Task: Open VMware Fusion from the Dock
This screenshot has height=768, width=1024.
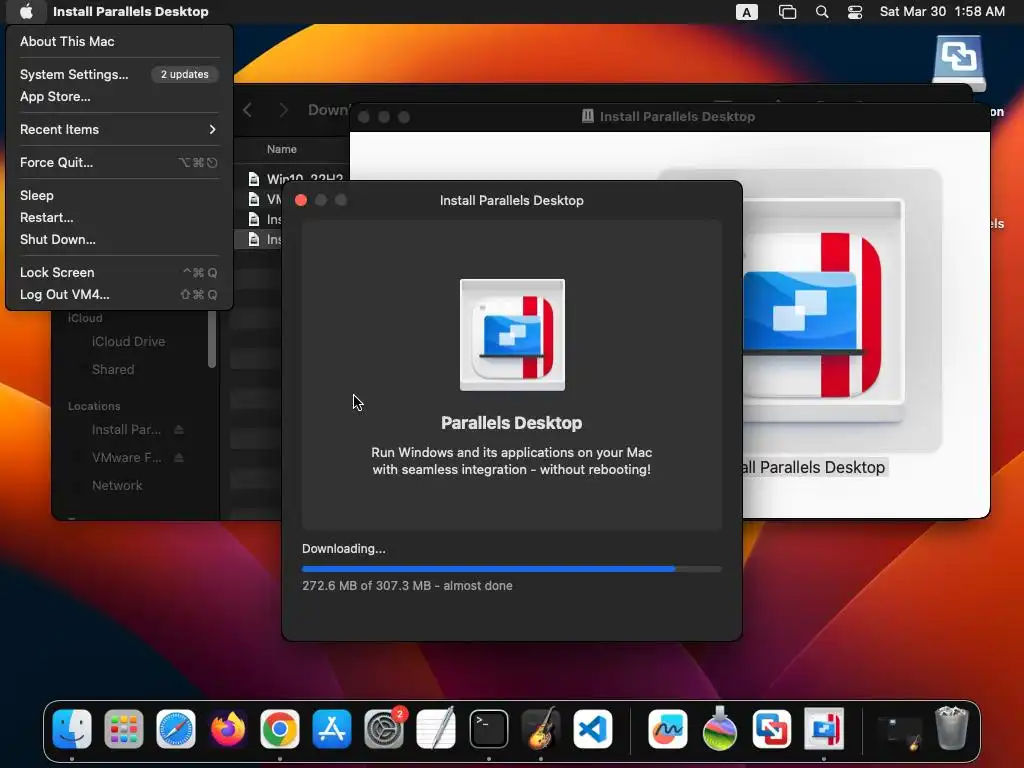Action: tap(771, 729)
